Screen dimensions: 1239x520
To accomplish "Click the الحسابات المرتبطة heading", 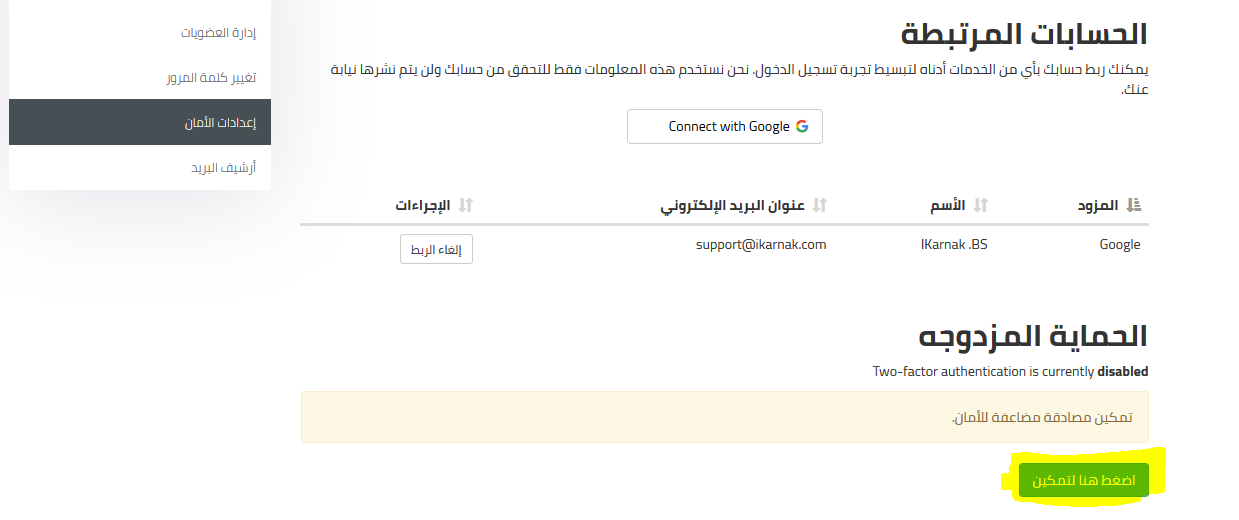I will [x=1024, y=33].
